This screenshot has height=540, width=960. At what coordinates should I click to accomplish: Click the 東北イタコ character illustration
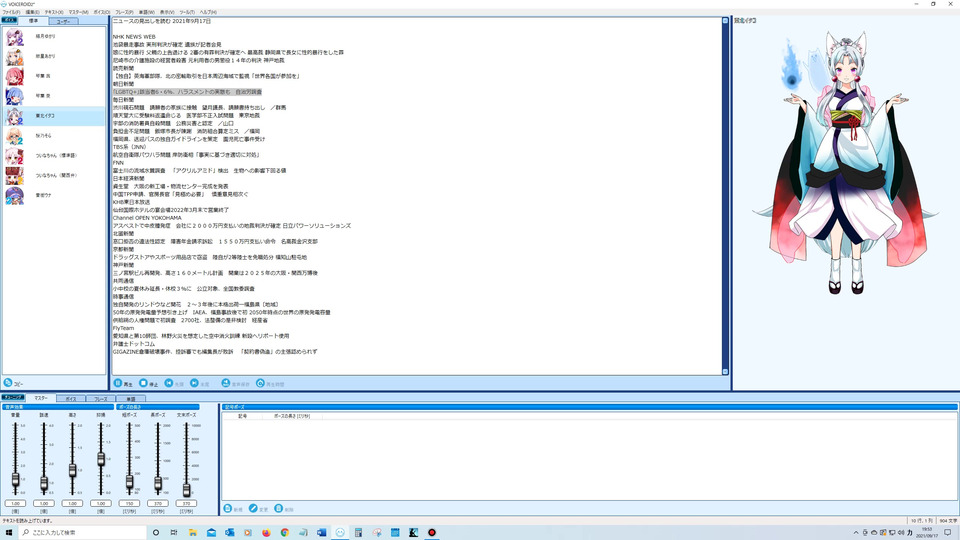pyautogui.click(x=846, y=162)
